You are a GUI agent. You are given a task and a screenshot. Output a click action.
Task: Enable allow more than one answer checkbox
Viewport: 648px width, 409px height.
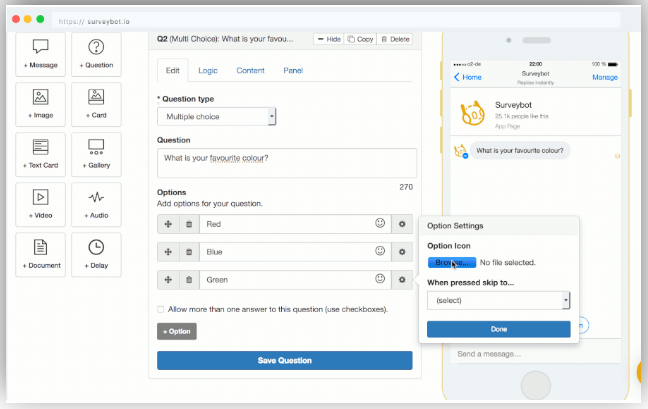tap(160, 309)
